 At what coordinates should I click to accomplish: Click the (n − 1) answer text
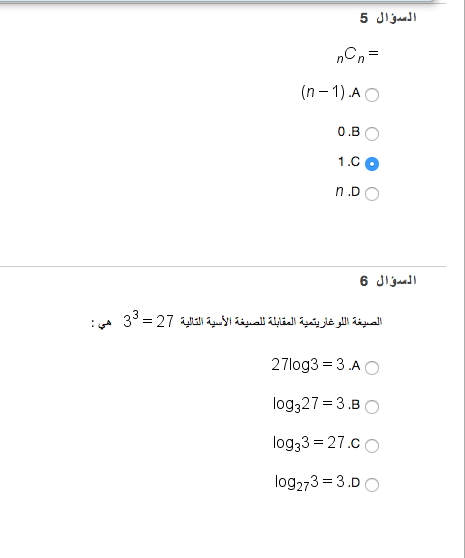click(x=323, y=92)
